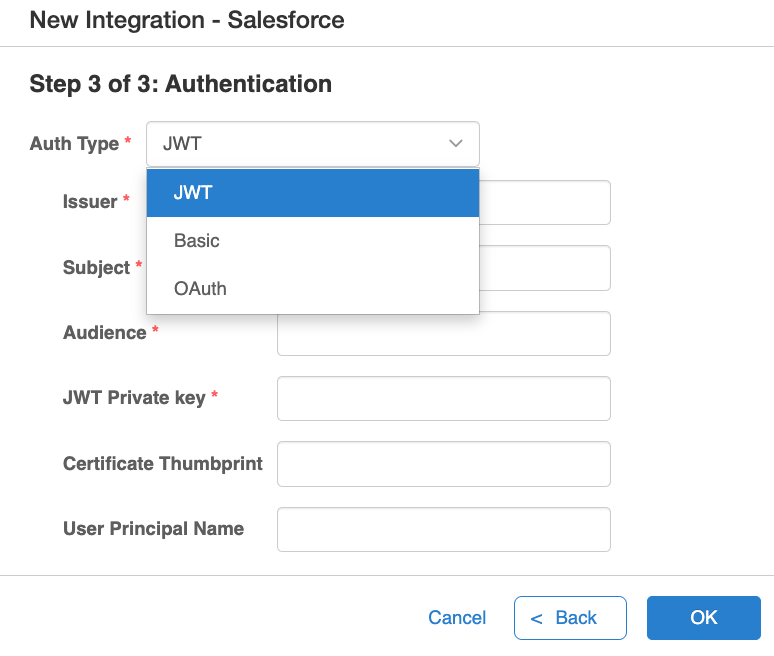
Task: Click the Certificate Thumbprint label
Action: click(x=163, y=463)
